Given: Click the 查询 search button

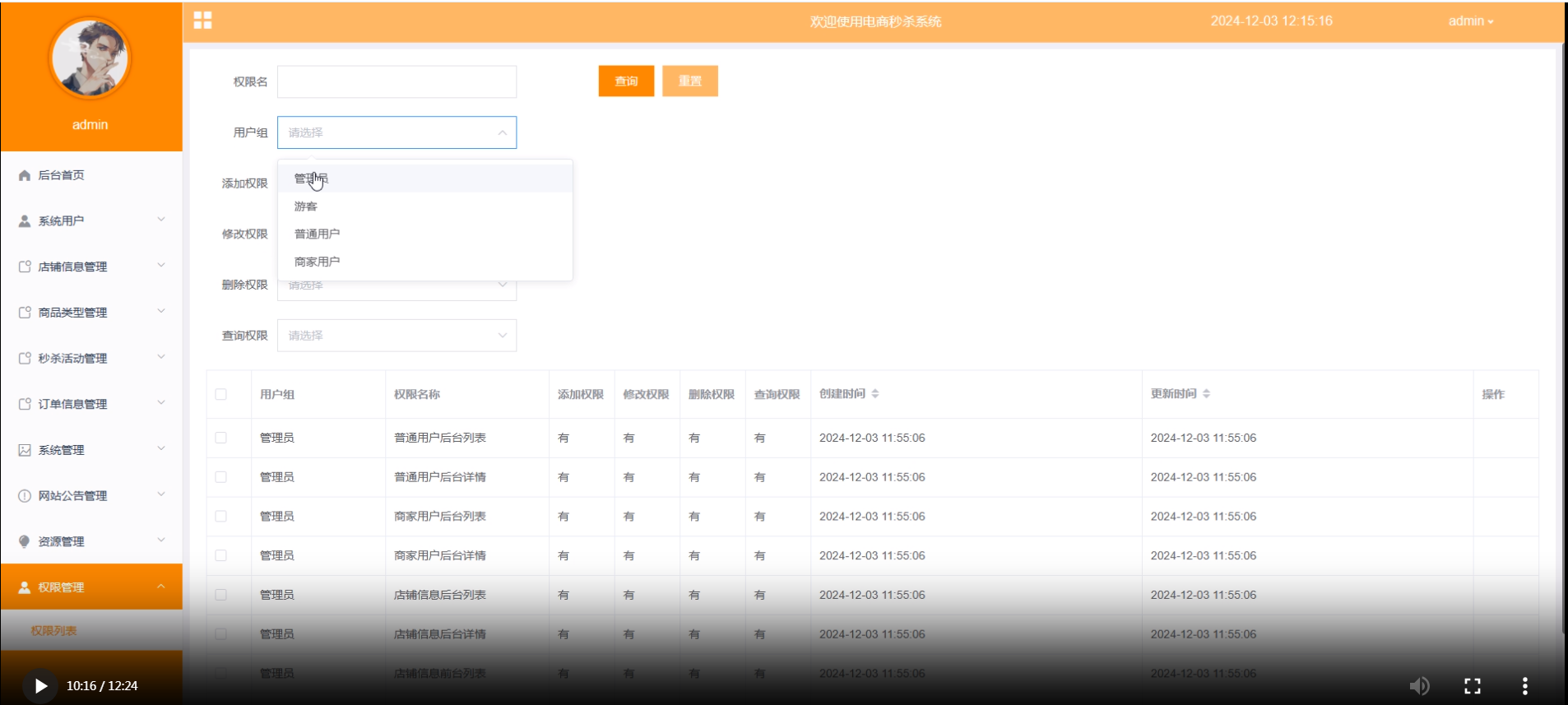Looking at the screenshot, I should (x=626, y=81).
